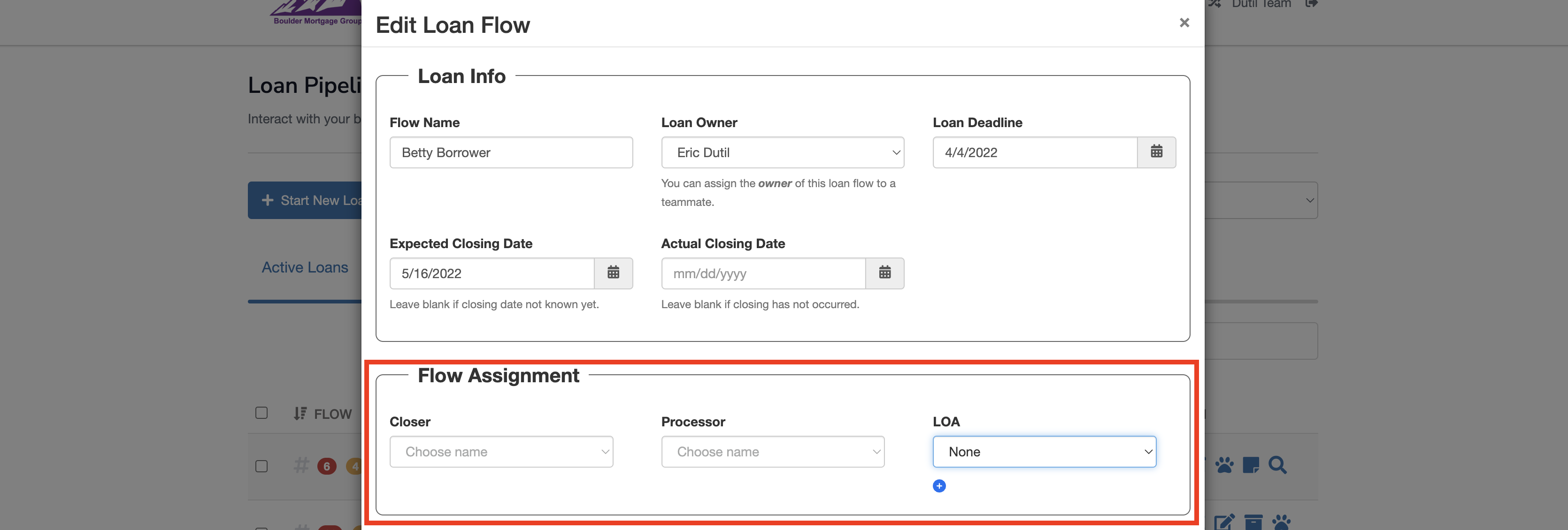This screenshot has height=530, width=1568.
Task: Open the Actual Closing Date calendar picker
Action: (x=884, y=273)
